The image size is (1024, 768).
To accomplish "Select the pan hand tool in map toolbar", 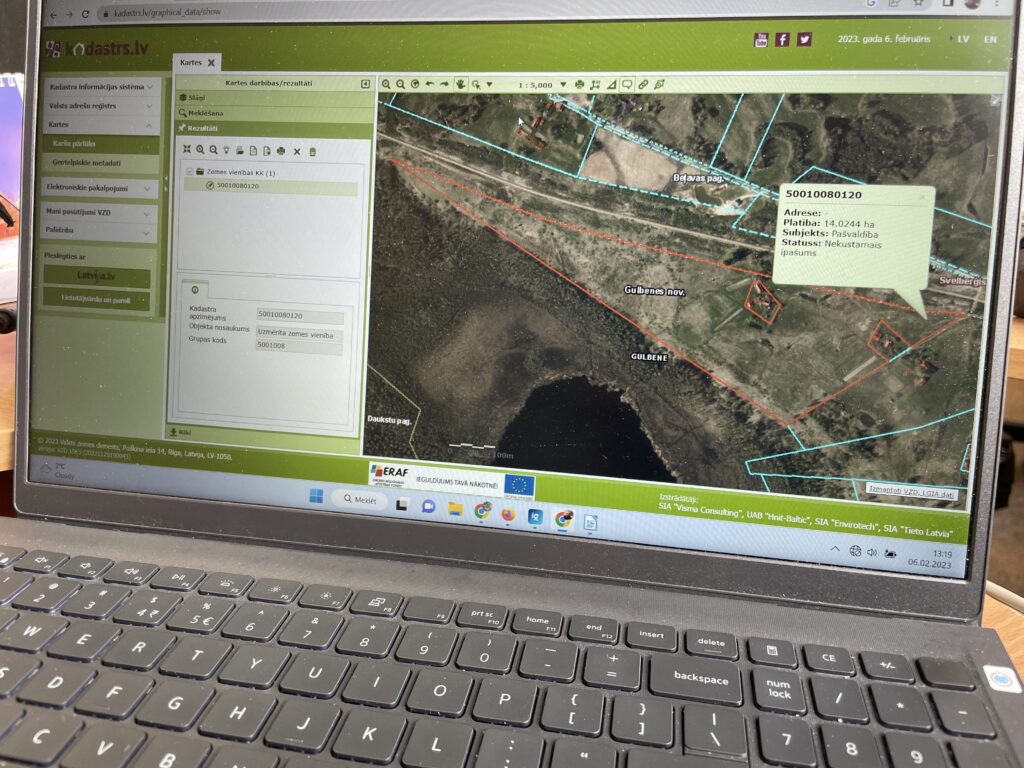I will click(460, 85).
